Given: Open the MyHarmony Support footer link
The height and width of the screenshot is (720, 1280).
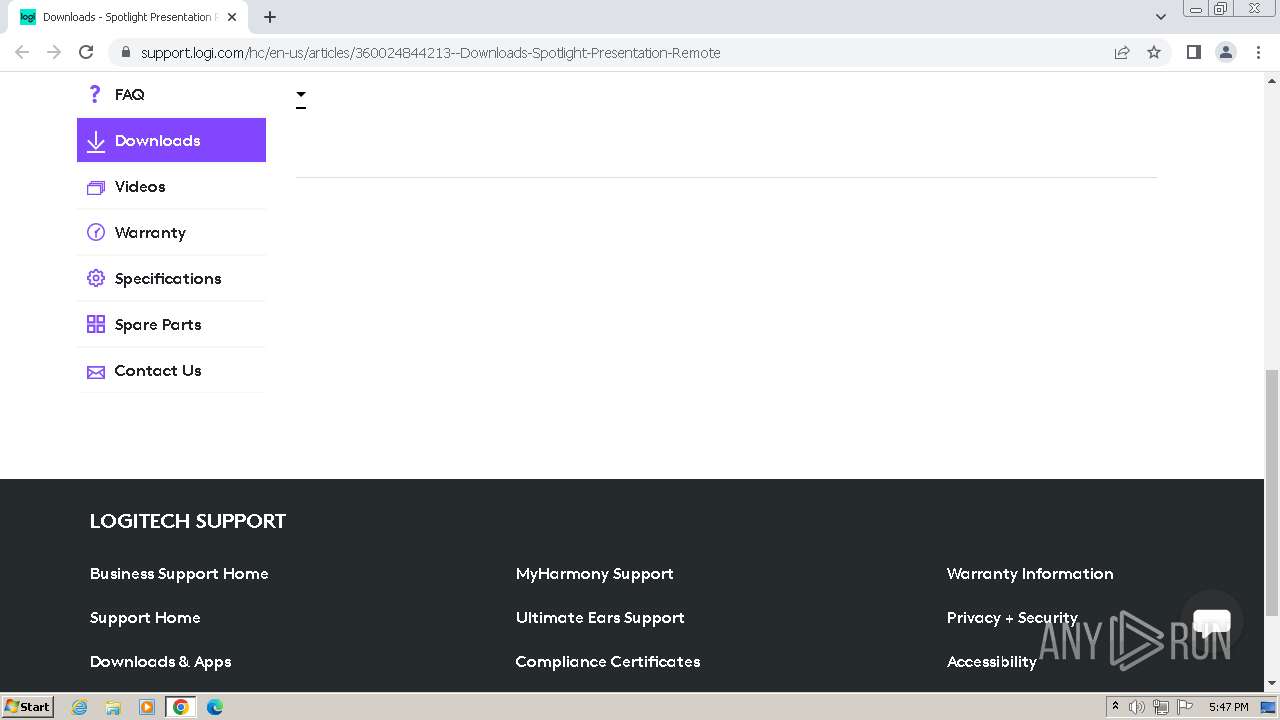Looking at the screenshot, I should [x=594, y=574].
